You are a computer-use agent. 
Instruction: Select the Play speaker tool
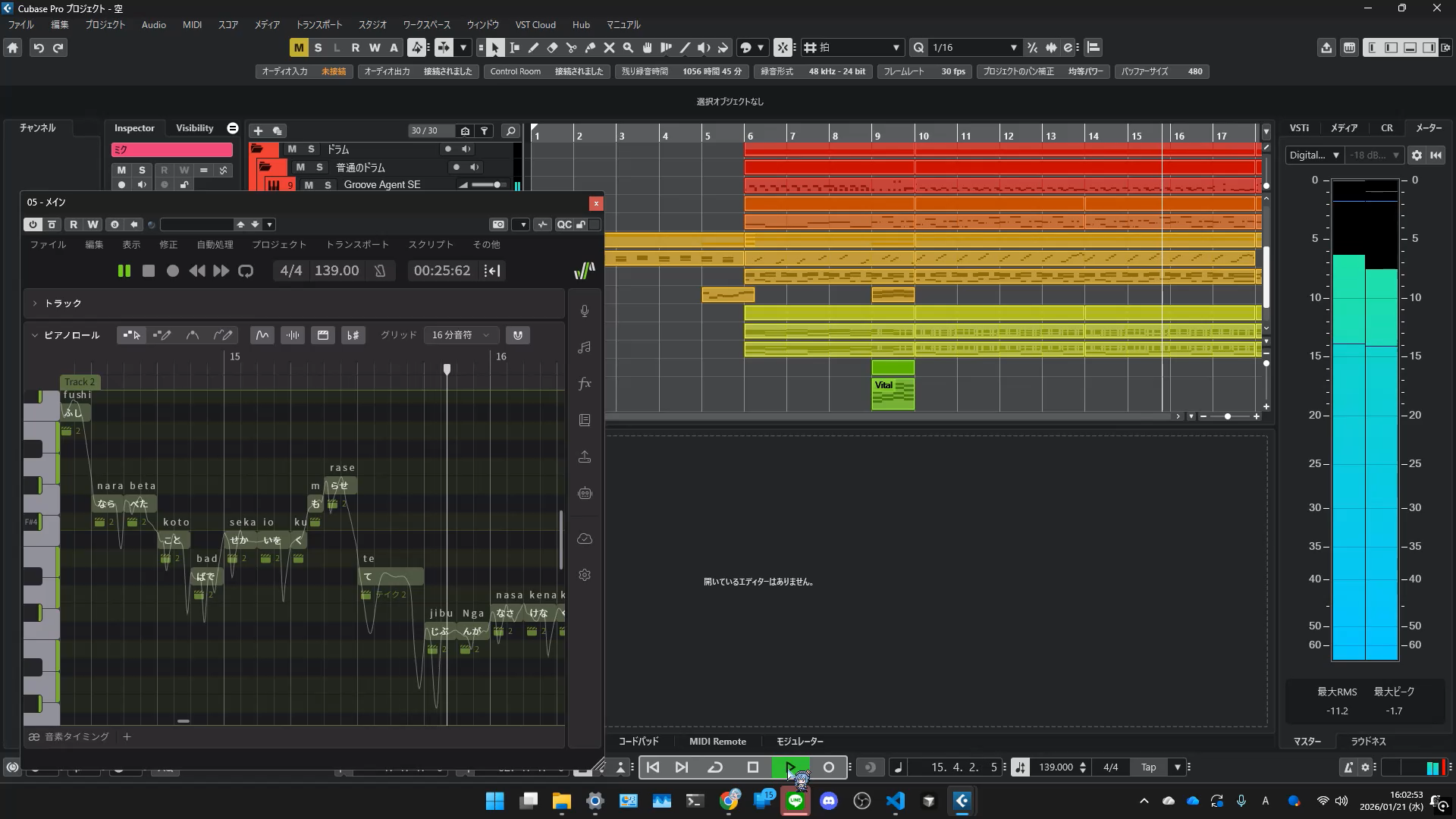click(704, 48)
